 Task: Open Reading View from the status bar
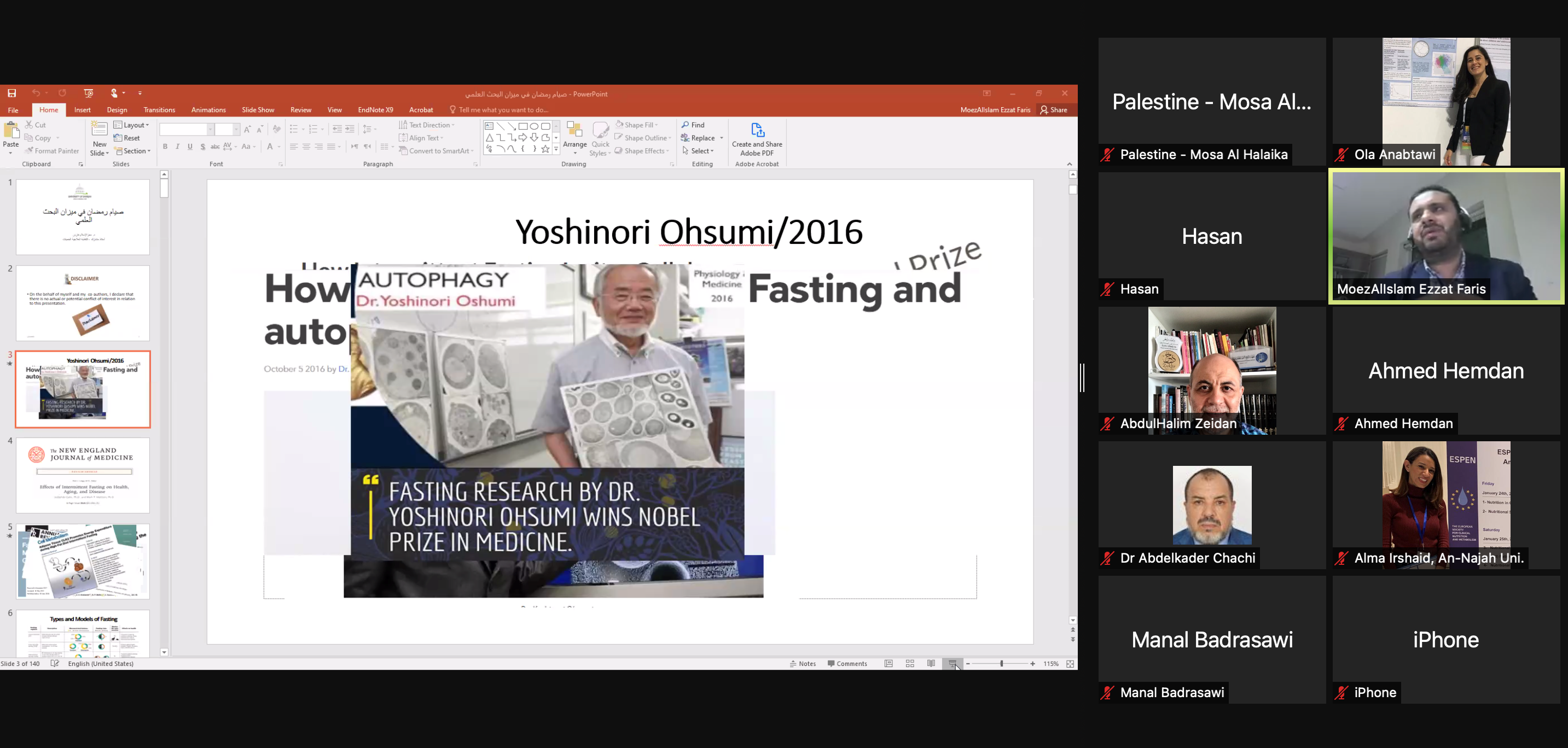[x=931, y=663]
